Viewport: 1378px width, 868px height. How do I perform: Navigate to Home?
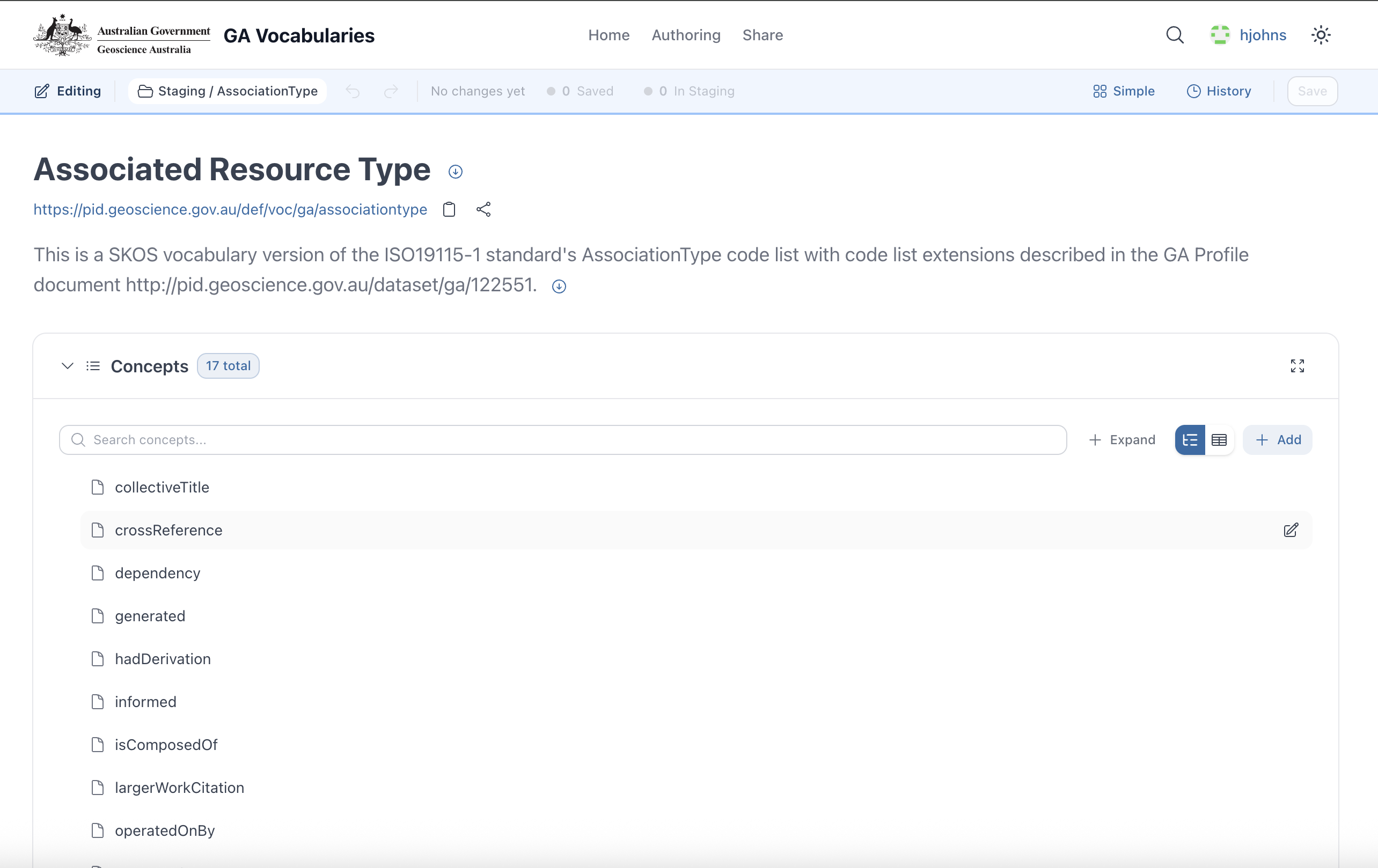(x=609, y=35)
